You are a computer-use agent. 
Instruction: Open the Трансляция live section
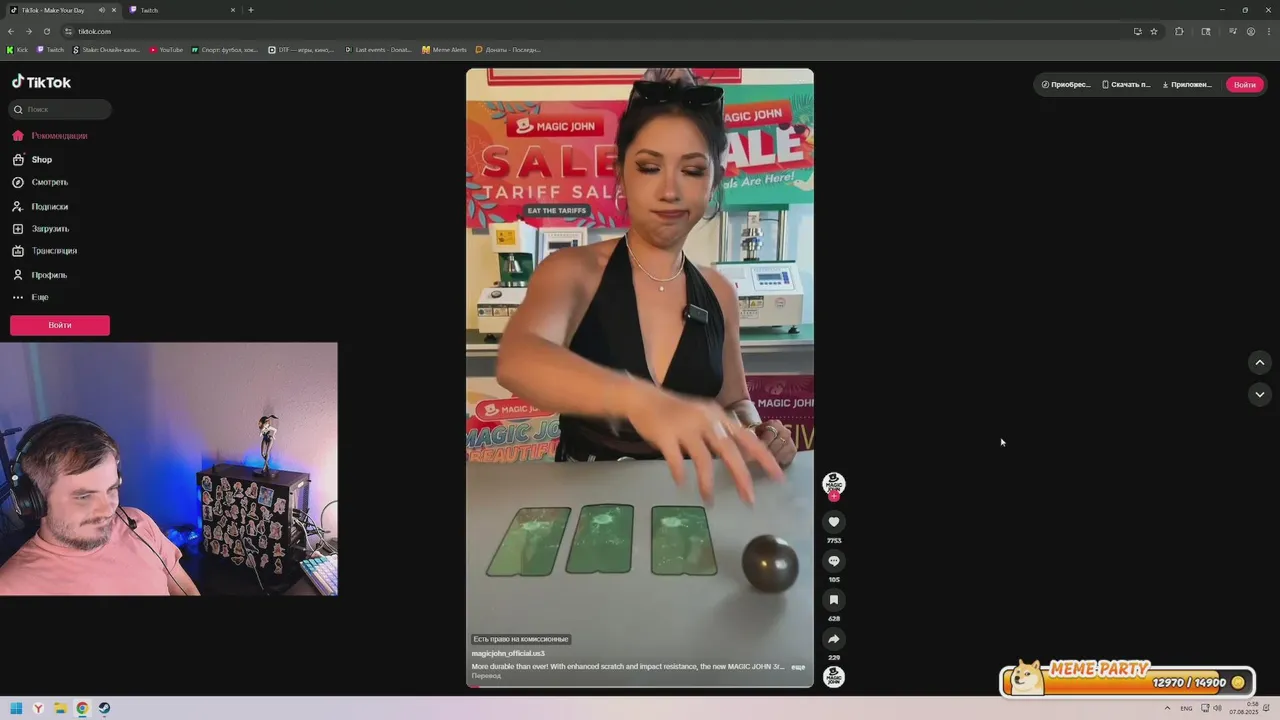[44, 251]
